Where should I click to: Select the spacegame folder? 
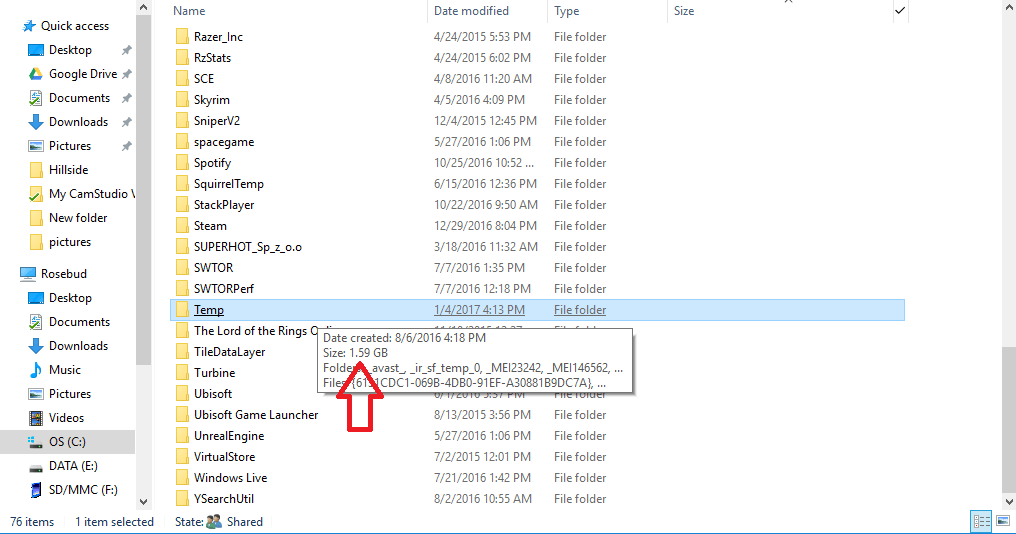pos(224,142)
